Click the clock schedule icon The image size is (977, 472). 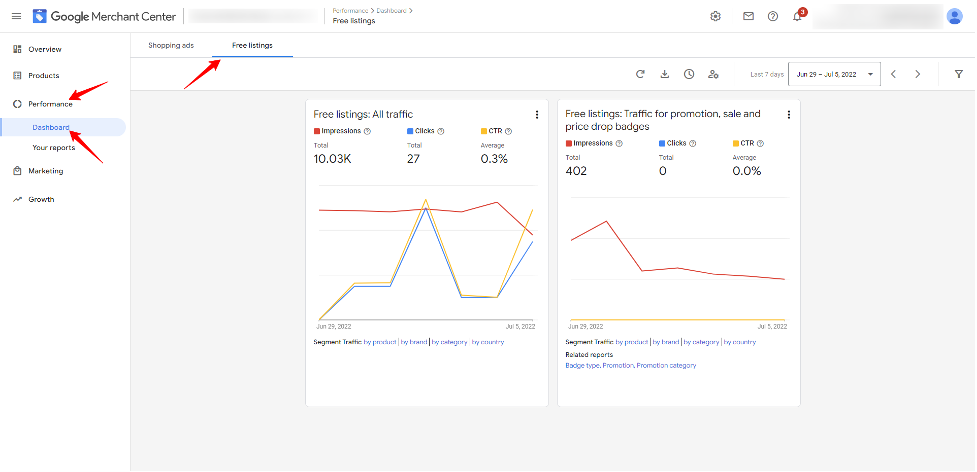689,74
